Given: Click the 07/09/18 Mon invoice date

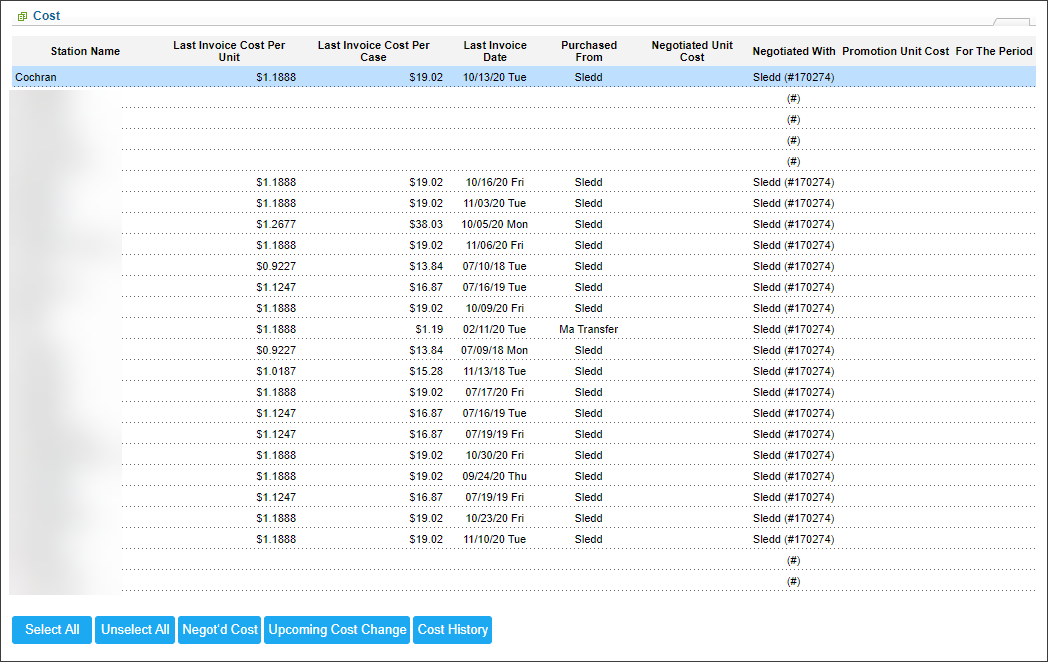Looking at the screenshot, I should click(495, 350).
